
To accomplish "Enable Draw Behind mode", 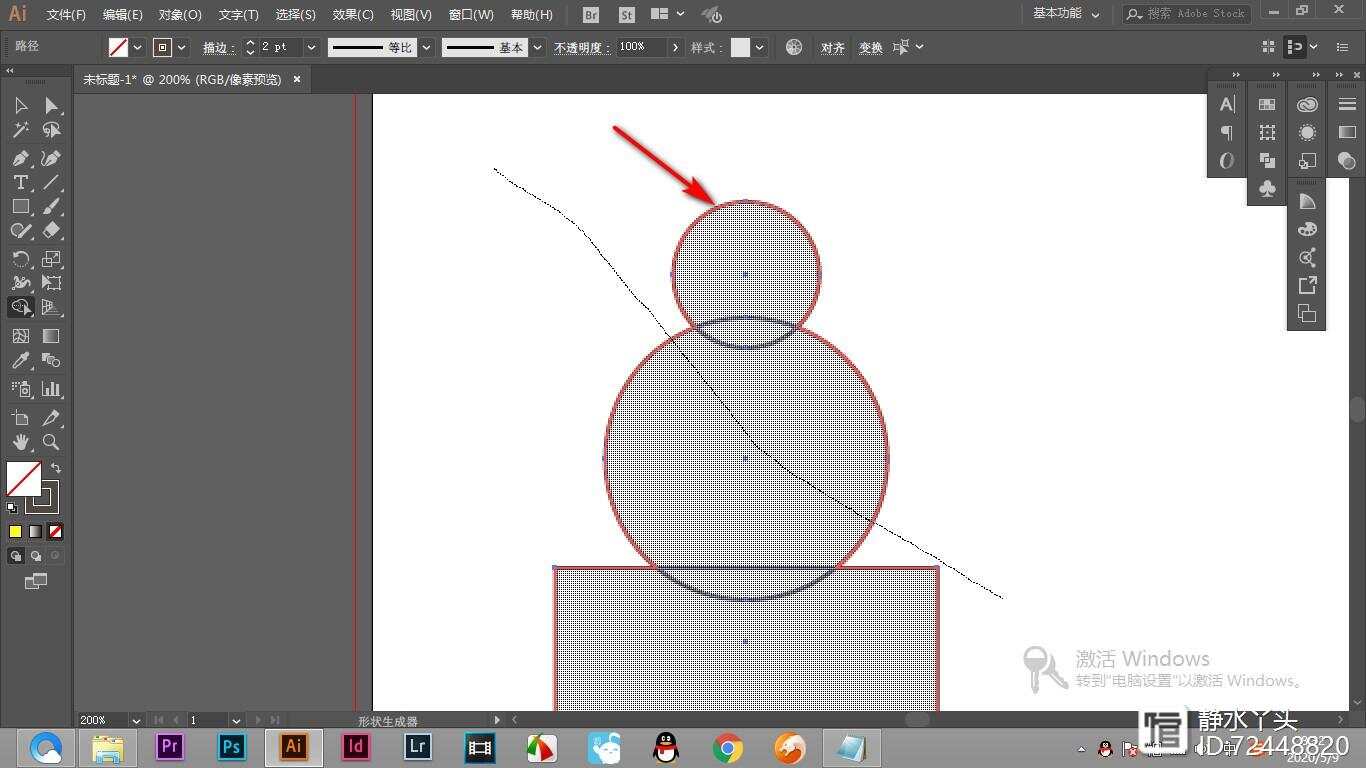I will pyautogui.click(x=36, y=556).
